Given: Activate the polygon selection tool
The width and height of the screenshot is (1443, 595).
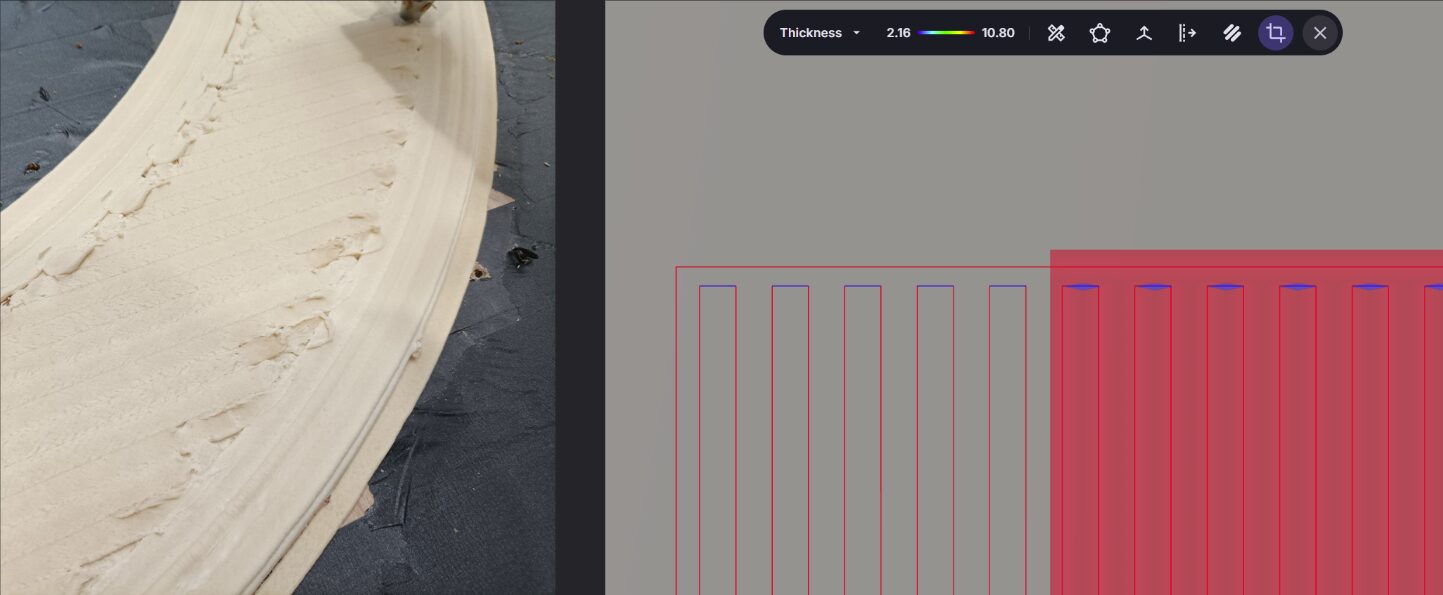Looking at the screenshot, I should [1100, 33].
